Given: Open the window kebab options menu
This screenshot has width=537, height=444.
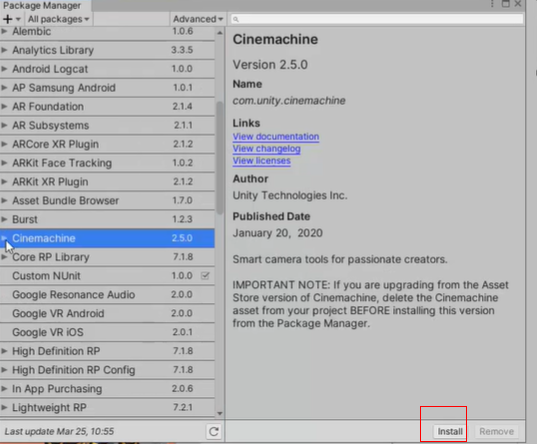Looking at the screenshot, I should click(x=492, y=4).
